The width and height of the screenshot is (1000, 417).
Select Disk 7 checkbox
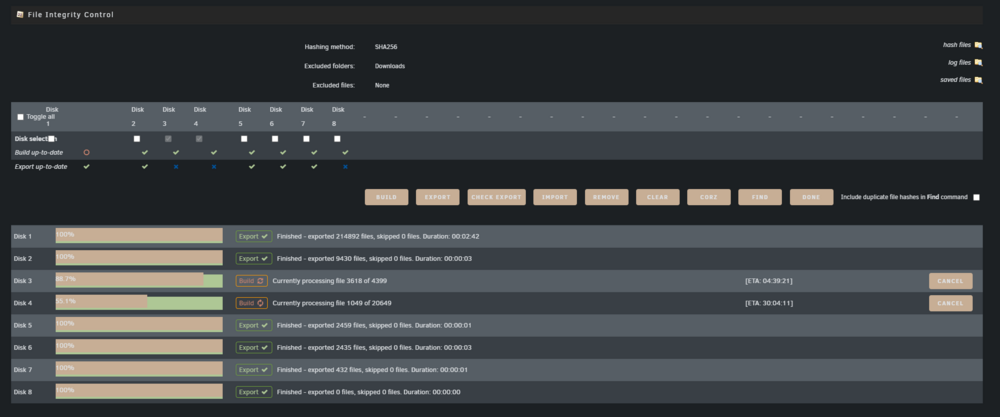tap(306, 138)
